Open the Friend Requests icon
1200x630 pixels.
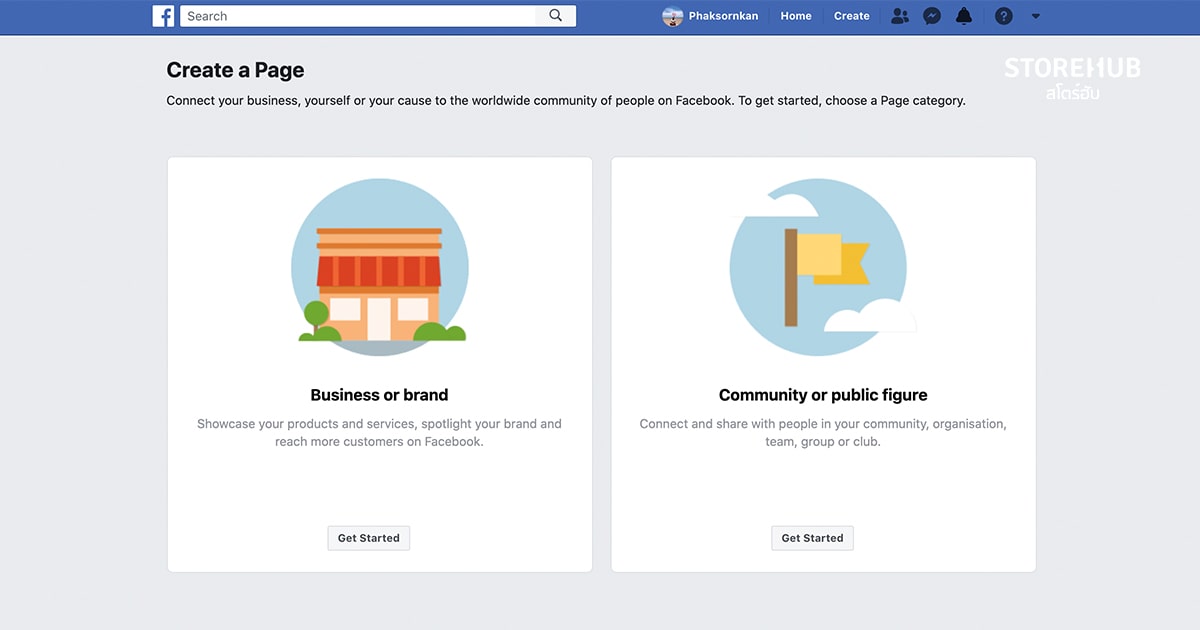[899, 15]
